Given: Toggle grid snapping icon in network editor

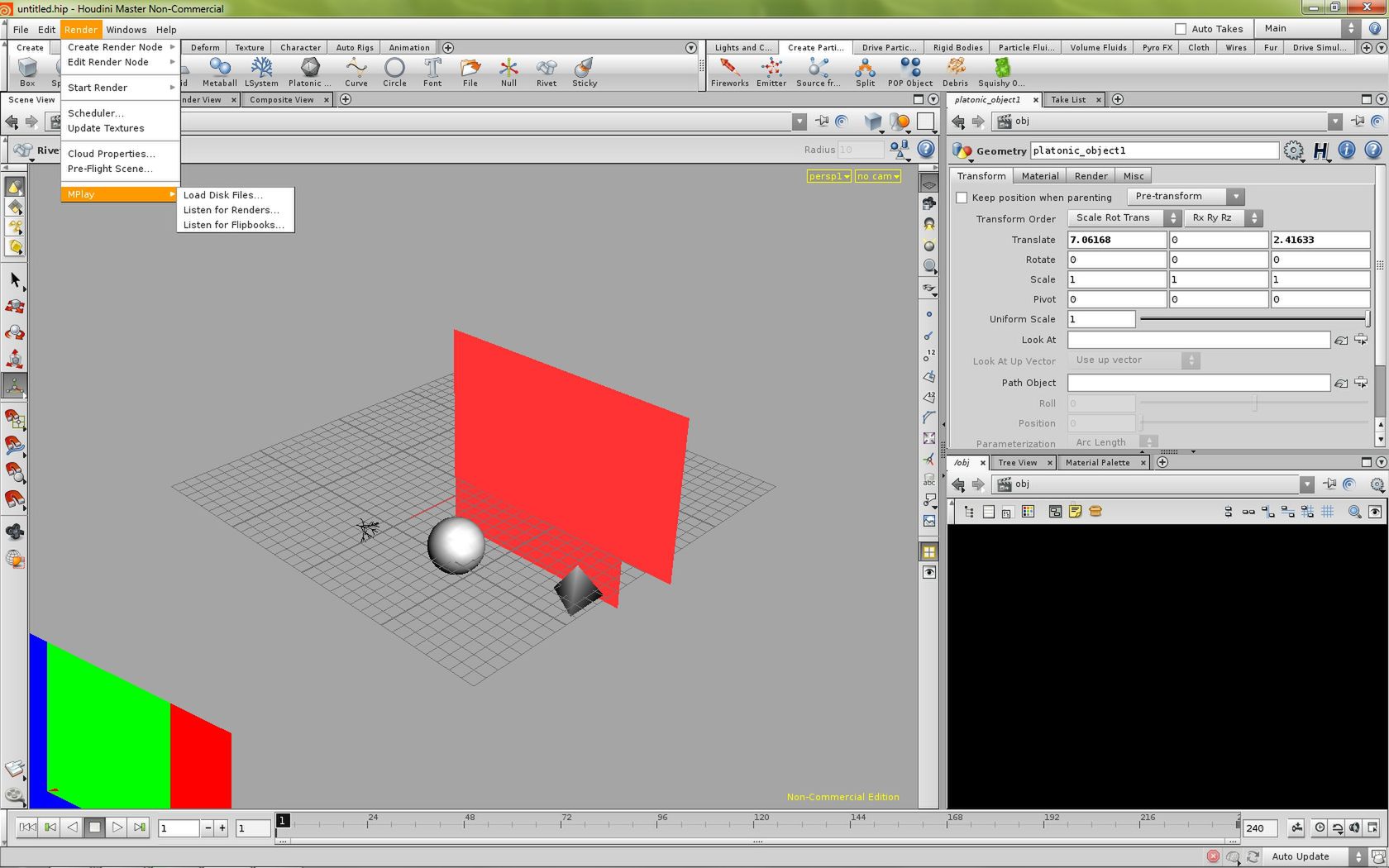Looking at the screenshot, I should click(x=1328, y=512).
